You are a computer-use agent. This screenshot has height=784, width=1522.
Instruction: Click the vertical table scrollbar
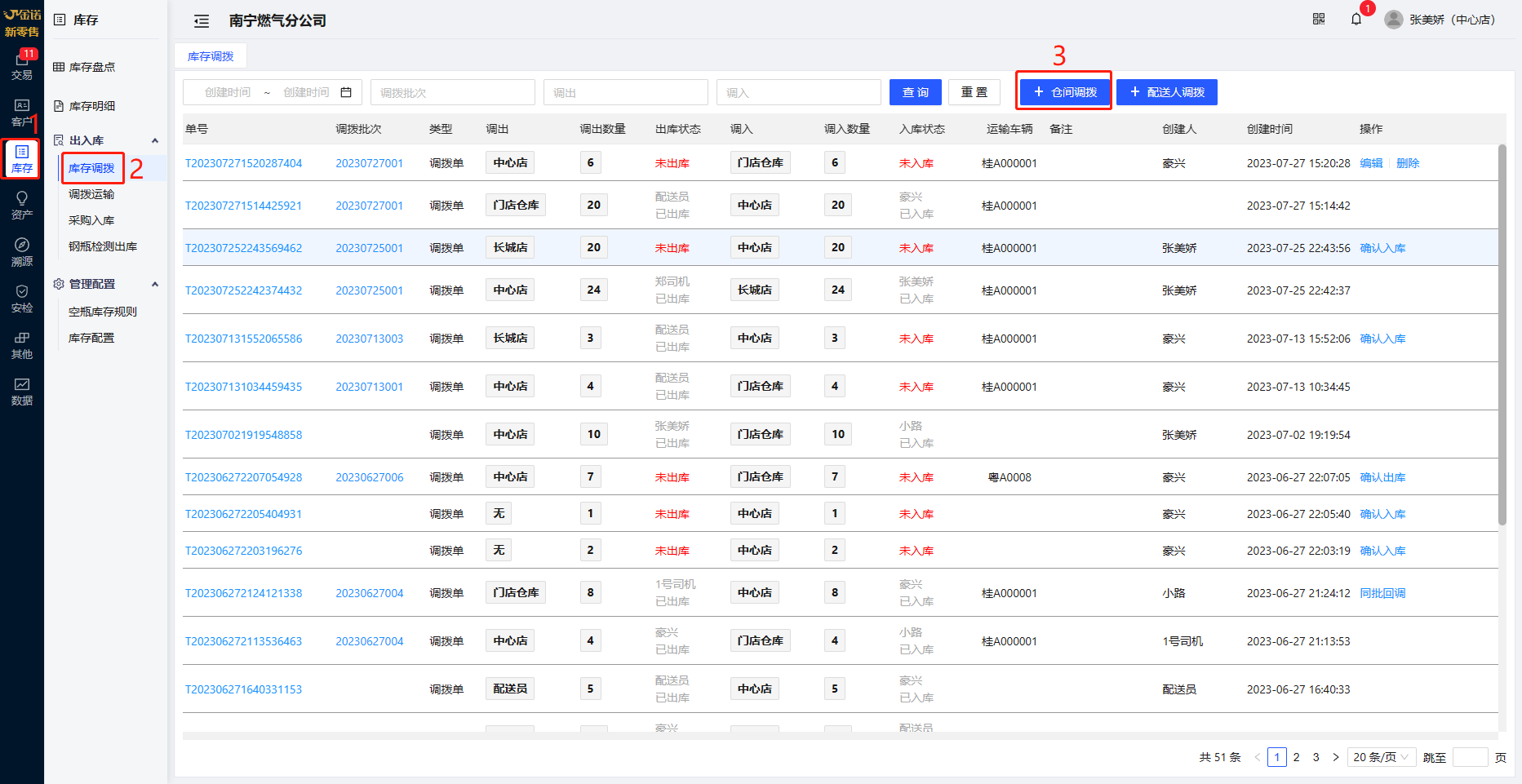pyautogui.click(x=1502, y=334)
